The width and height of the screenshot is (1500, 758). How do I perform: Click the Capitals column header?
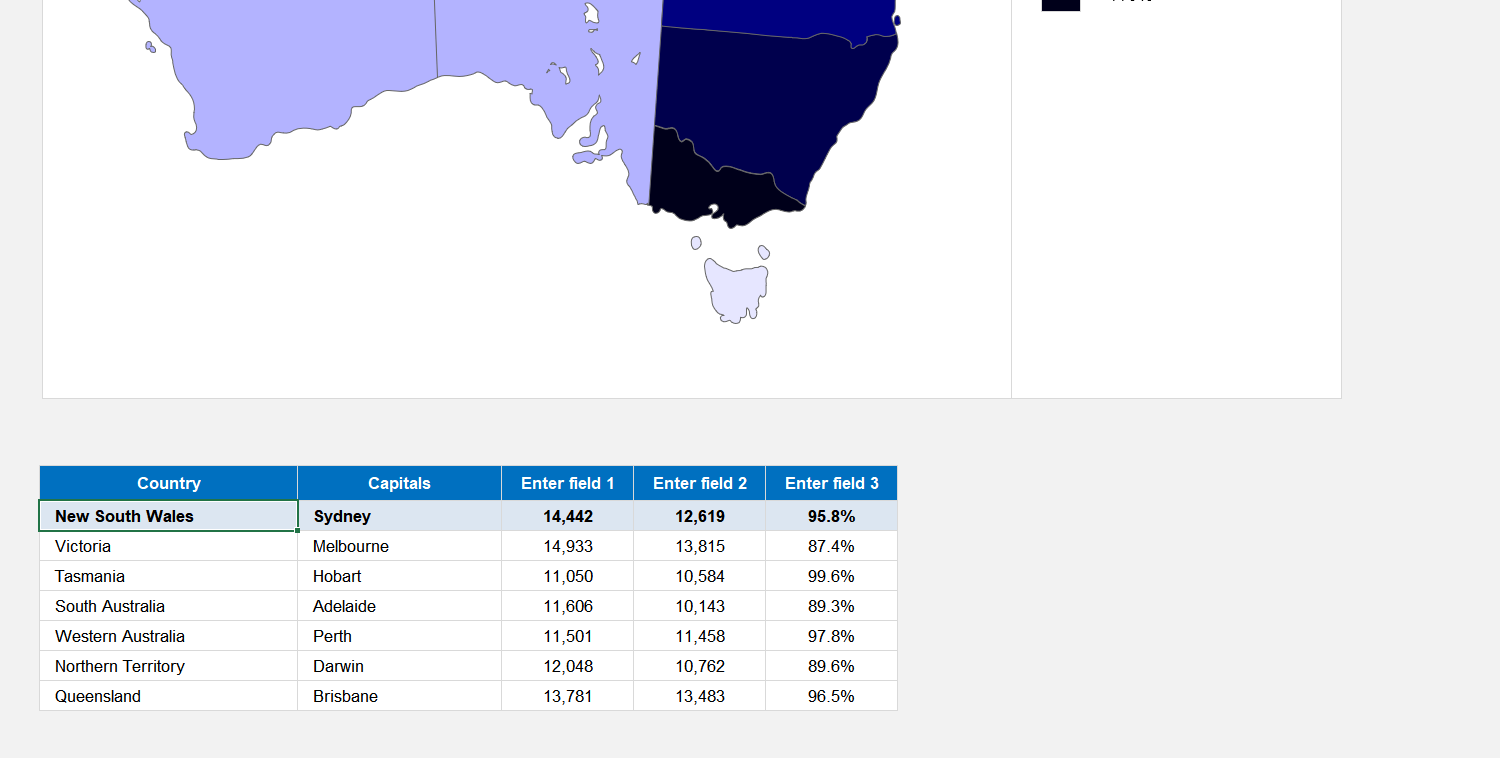pos(399,482)
